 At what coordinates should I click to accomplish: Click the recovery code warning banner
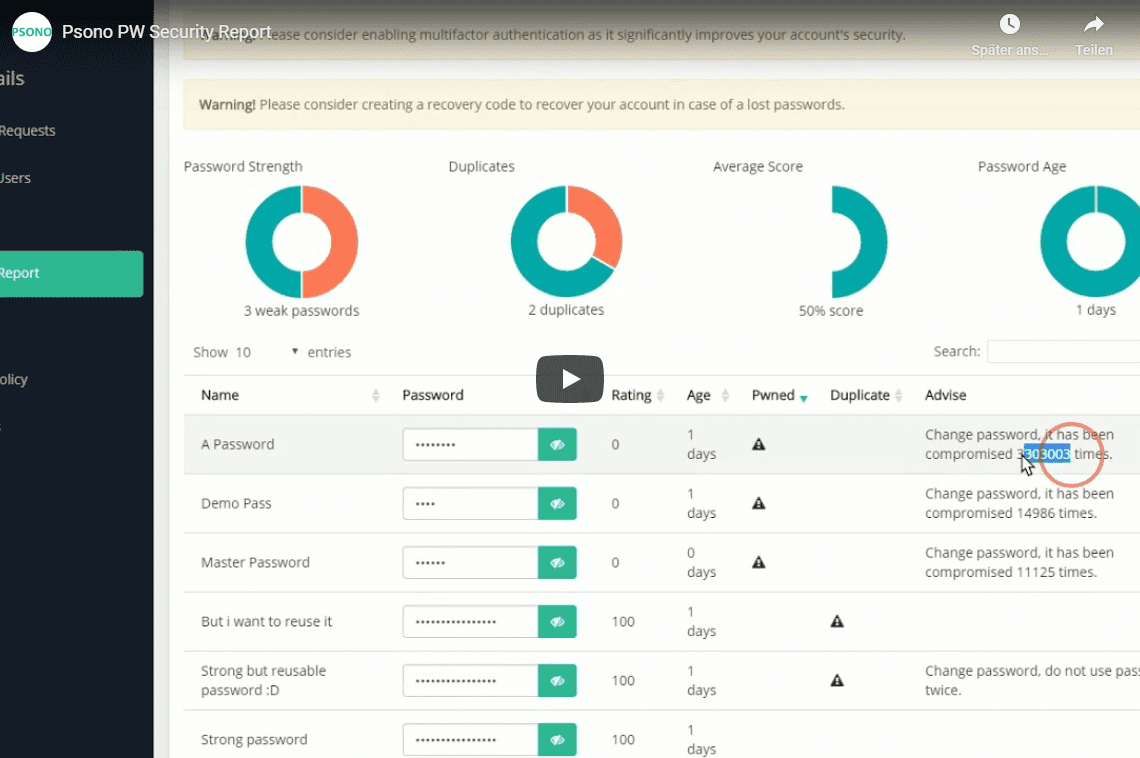click(662, 105)
